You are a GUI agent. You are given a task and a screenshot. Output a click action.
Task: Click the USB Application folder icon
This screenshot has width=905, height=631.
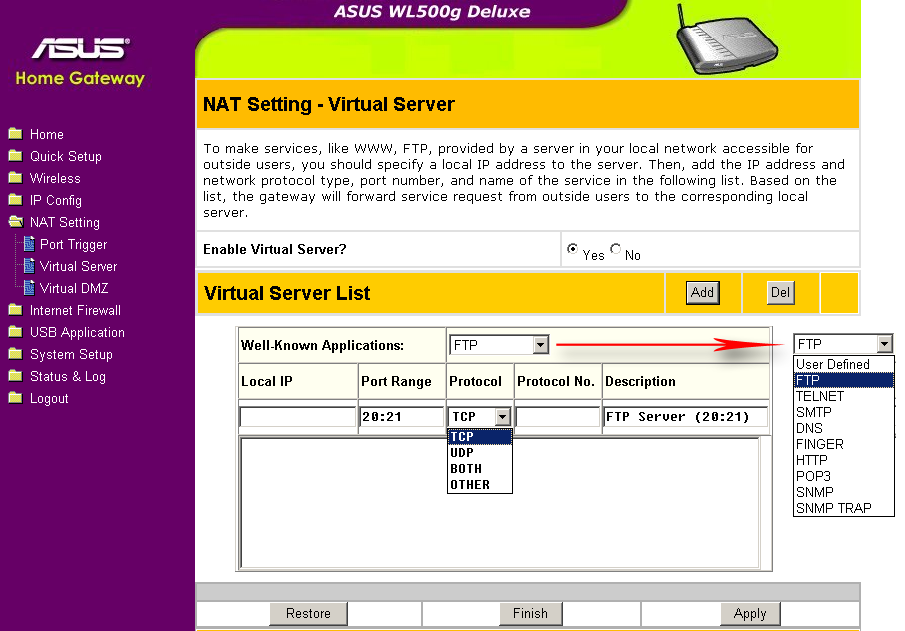point(16,332)
